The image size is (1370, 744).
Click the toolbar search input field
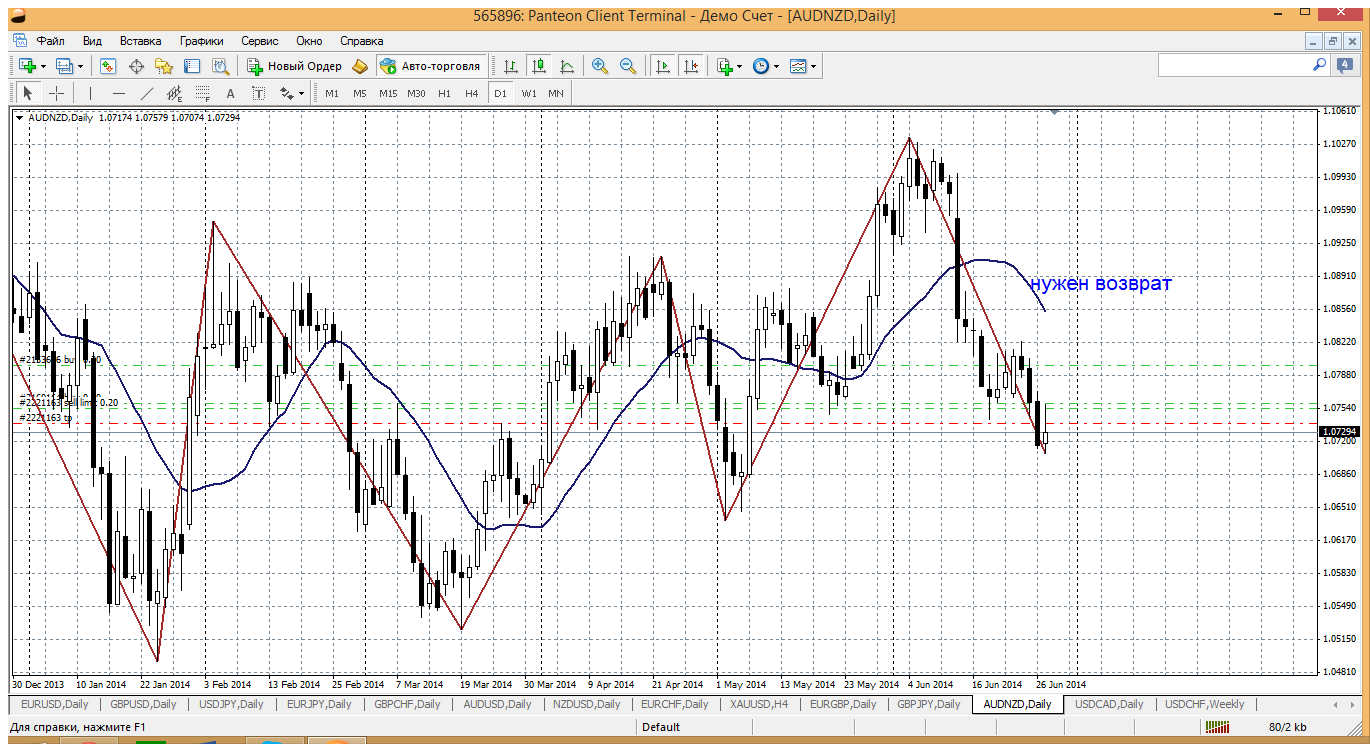tap(1234, 65)
